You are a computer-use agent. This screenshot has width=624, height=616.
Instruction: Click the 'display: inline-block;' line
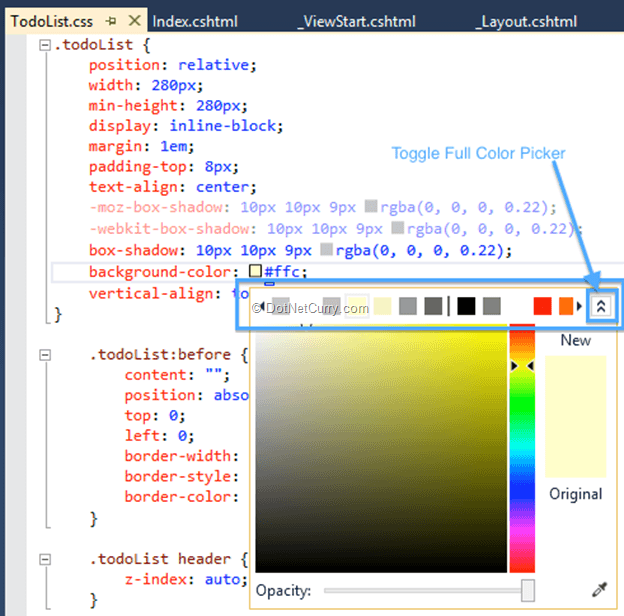point(186,126)
